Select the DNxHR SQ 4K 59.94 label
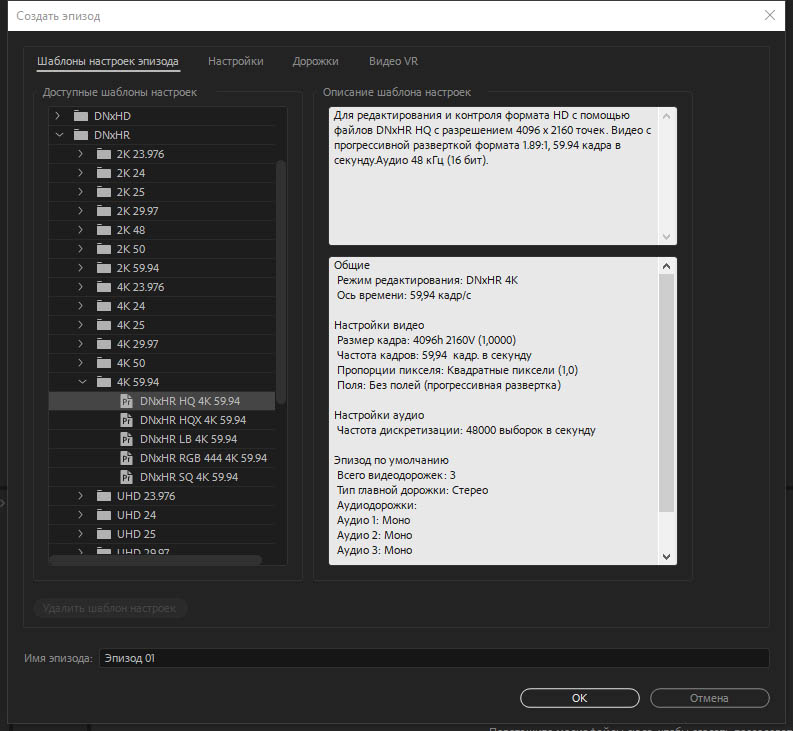This screenshot has height=731, width=793. (x=189, y=477)
